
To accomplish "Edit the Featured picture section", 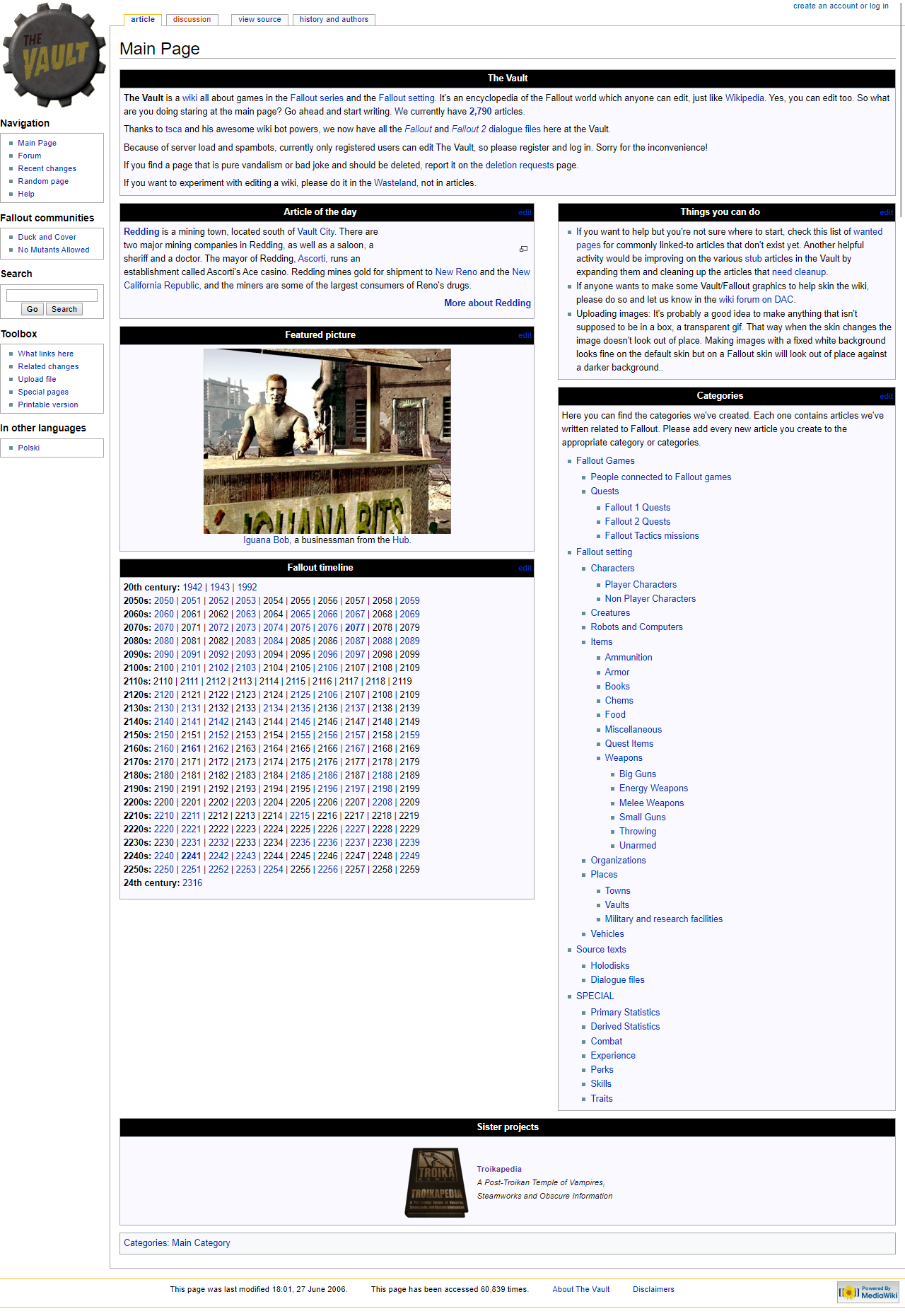I will [525, 335].
